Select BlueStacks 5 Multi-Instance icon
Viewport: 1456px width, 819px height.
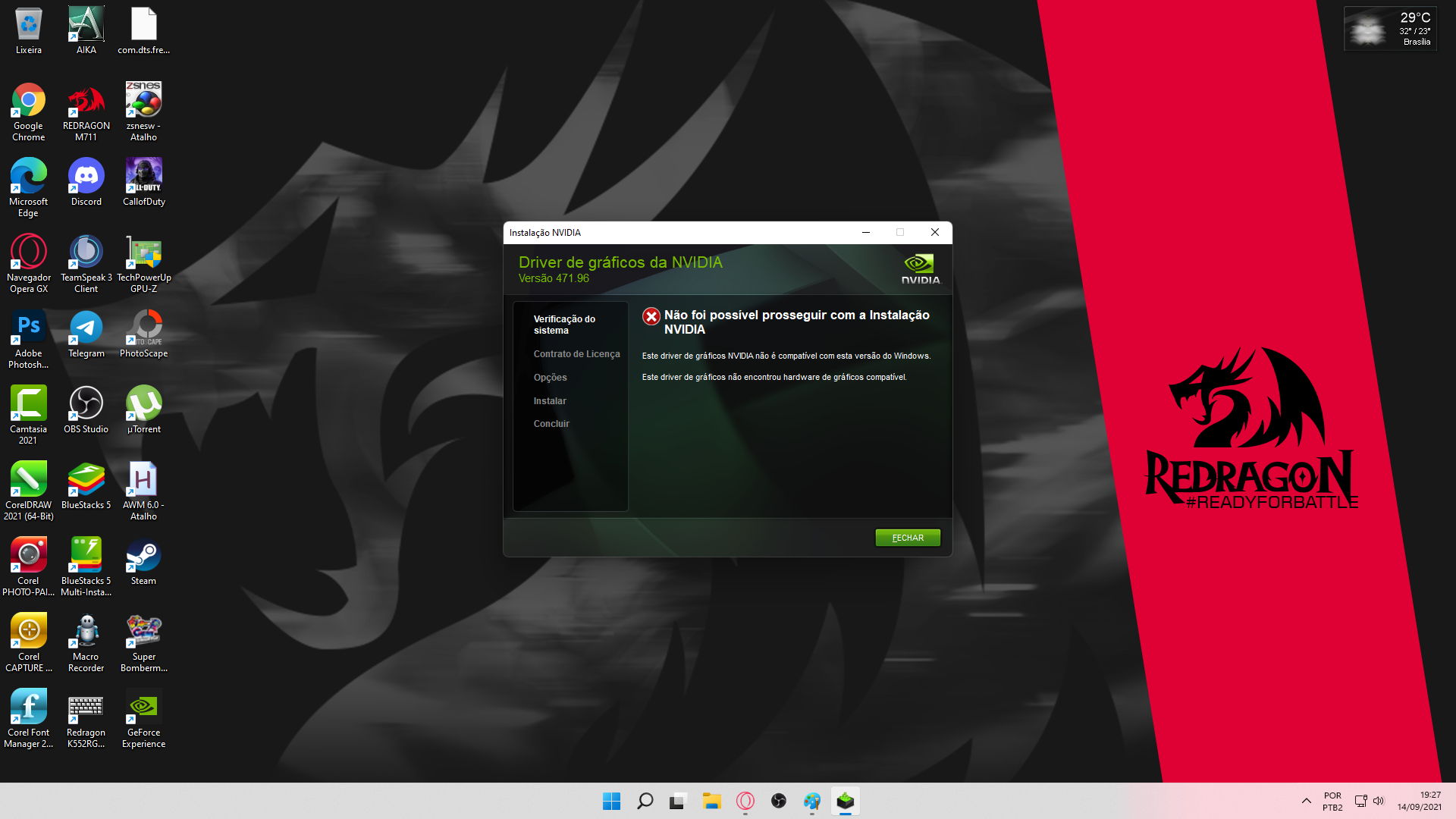click(x=86, y=567)
